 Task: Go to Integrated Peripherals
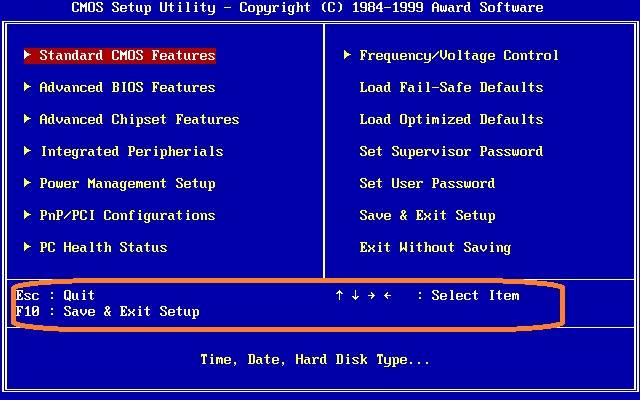[x=132, y=151]
